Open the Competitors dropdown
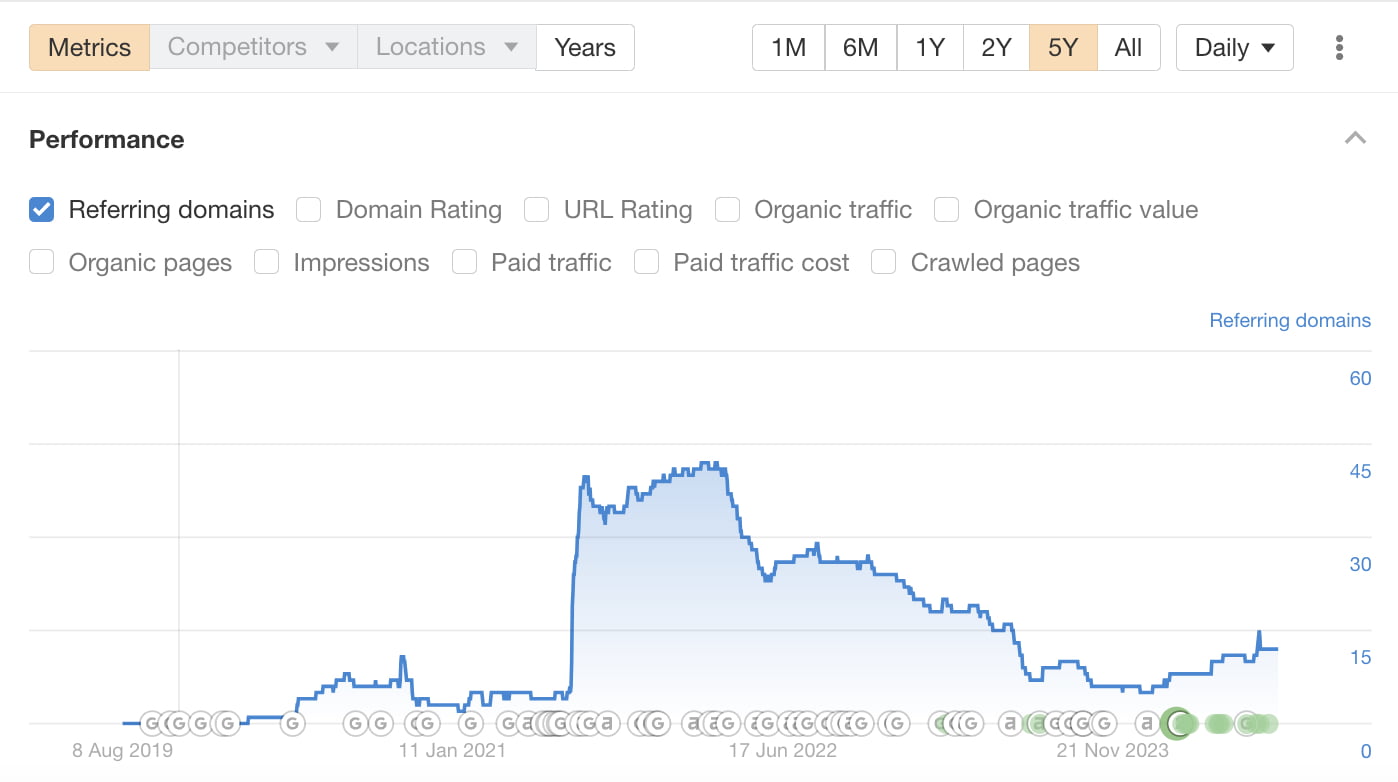 (251, 47)
